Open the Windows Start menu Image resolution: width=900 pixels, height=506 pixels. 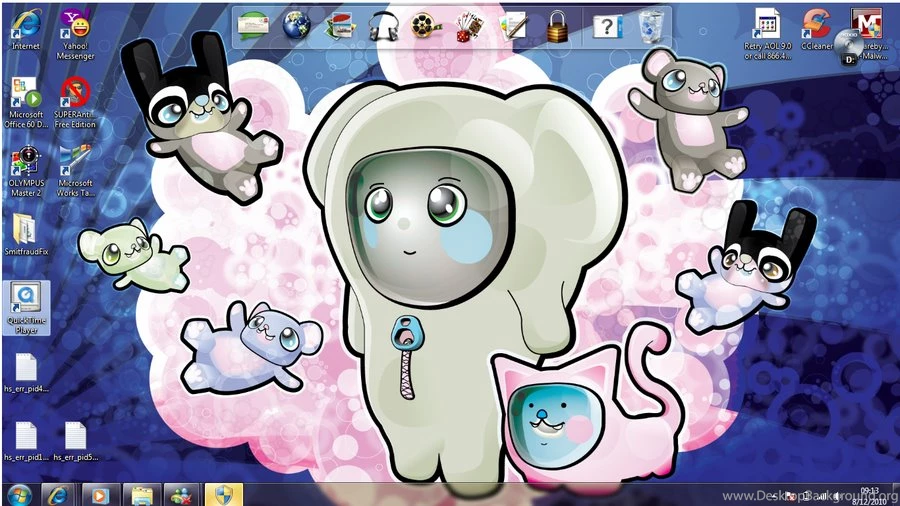pyautogui.click(x=18, y=494)
